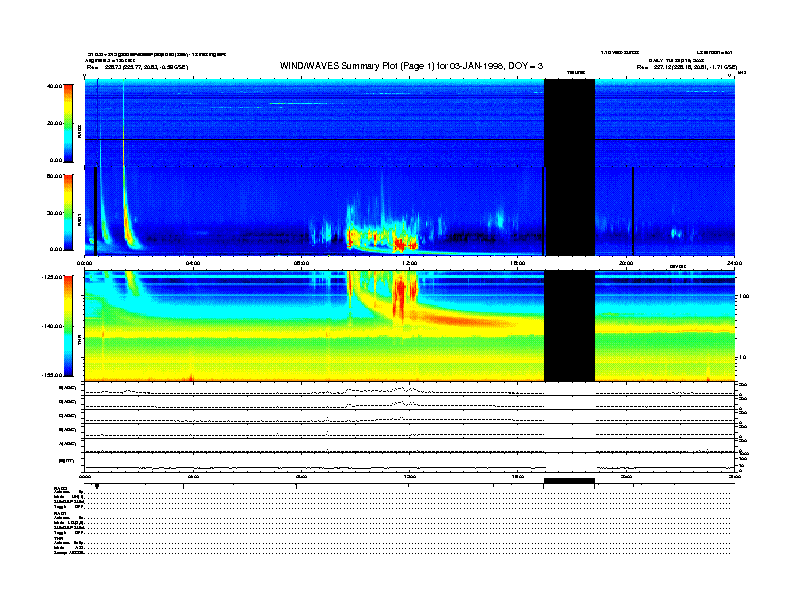Screen dimensions: 792x612
Task: Click the 10 frequency label right of TNR
Action: [742, 358]
